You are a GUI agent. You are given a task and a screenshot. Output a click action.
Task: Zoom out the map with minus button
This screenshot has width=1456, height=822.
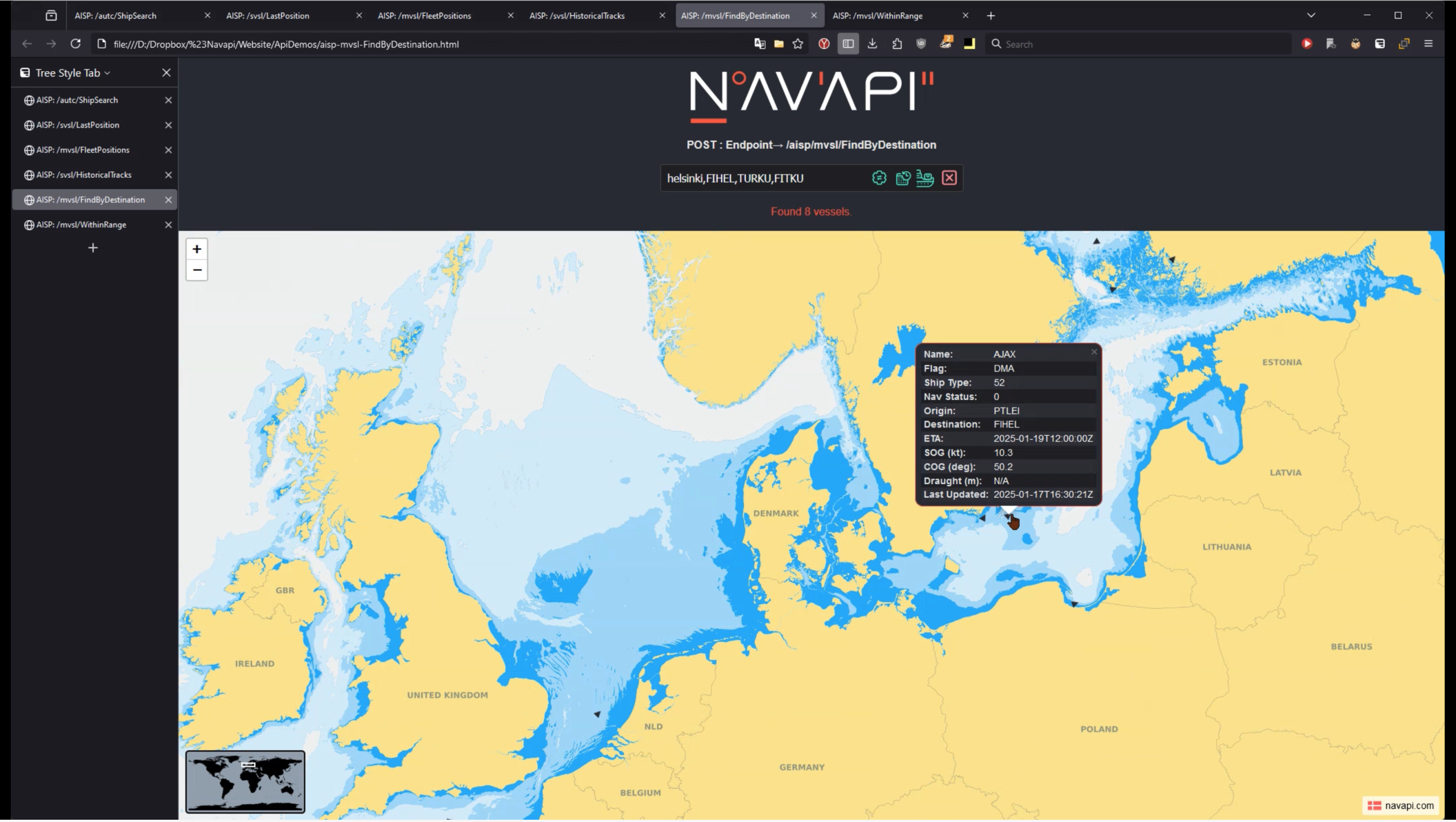point(197,270)
